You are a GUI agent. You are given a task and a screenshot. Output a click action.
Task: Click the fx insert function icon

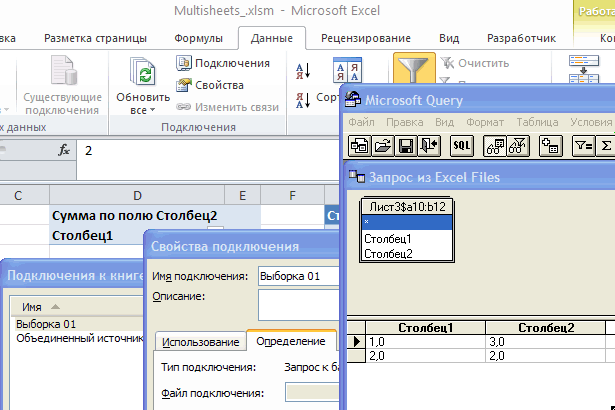[64, 150]
